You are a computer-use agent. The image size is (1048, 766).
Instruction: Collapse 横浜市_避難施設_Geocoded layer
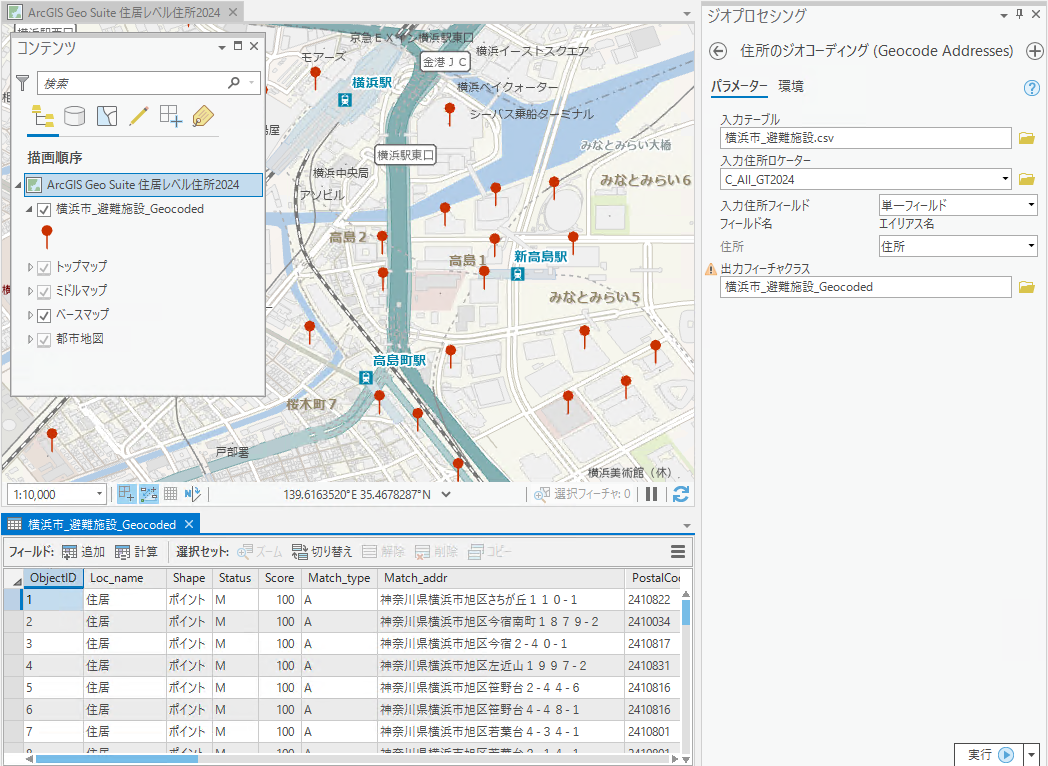[x=29, y=209]
